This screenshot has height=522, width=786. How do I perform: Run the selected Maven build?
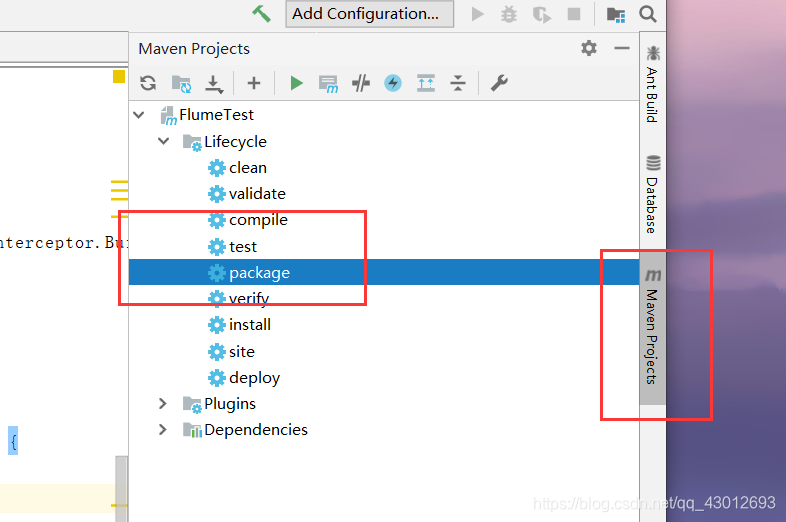[x=296, y=83]
